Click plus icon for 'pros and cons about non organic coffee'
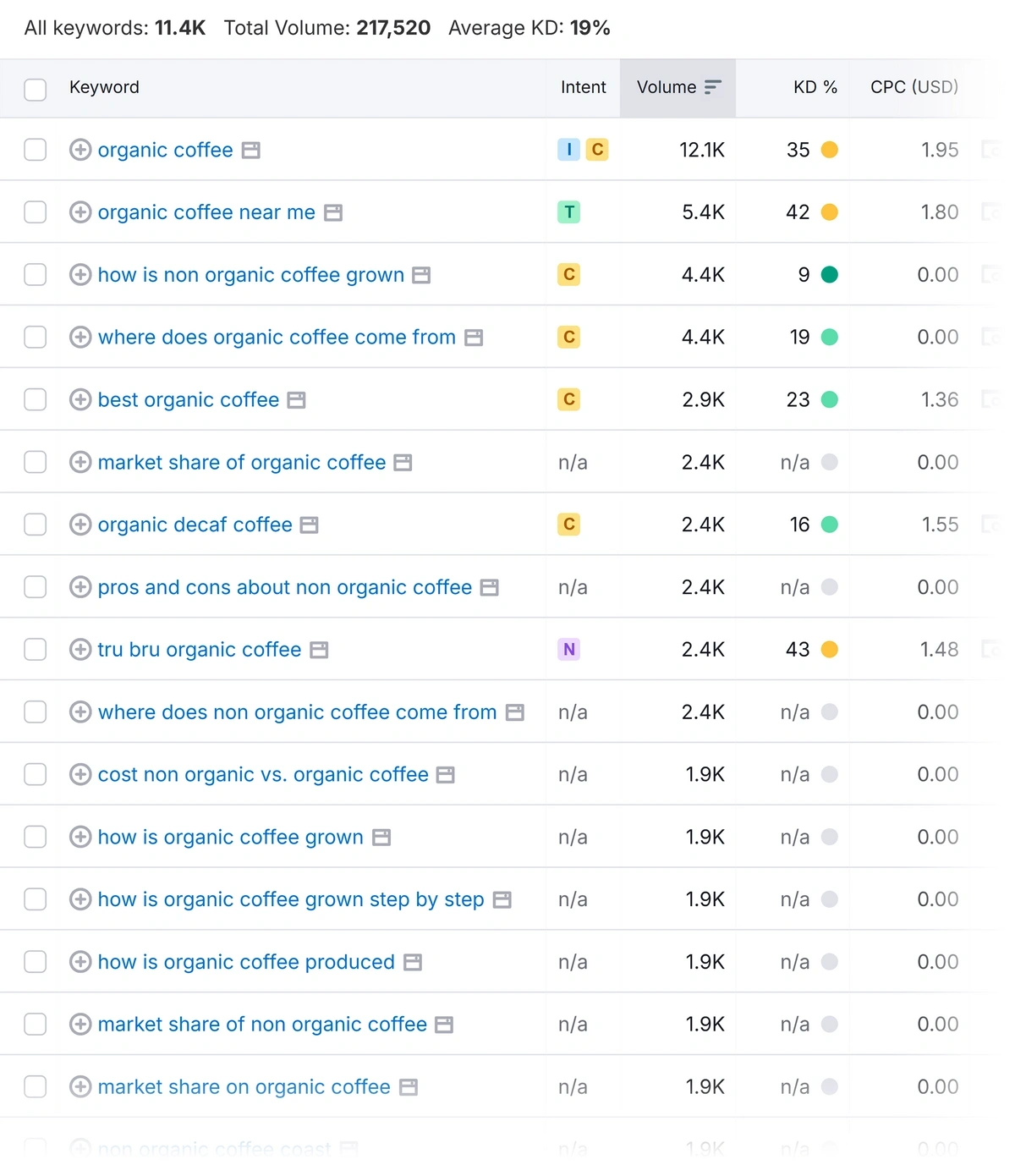This screenshot has width=1015, height=1176. pyautogui.click(x=80, y=586)
